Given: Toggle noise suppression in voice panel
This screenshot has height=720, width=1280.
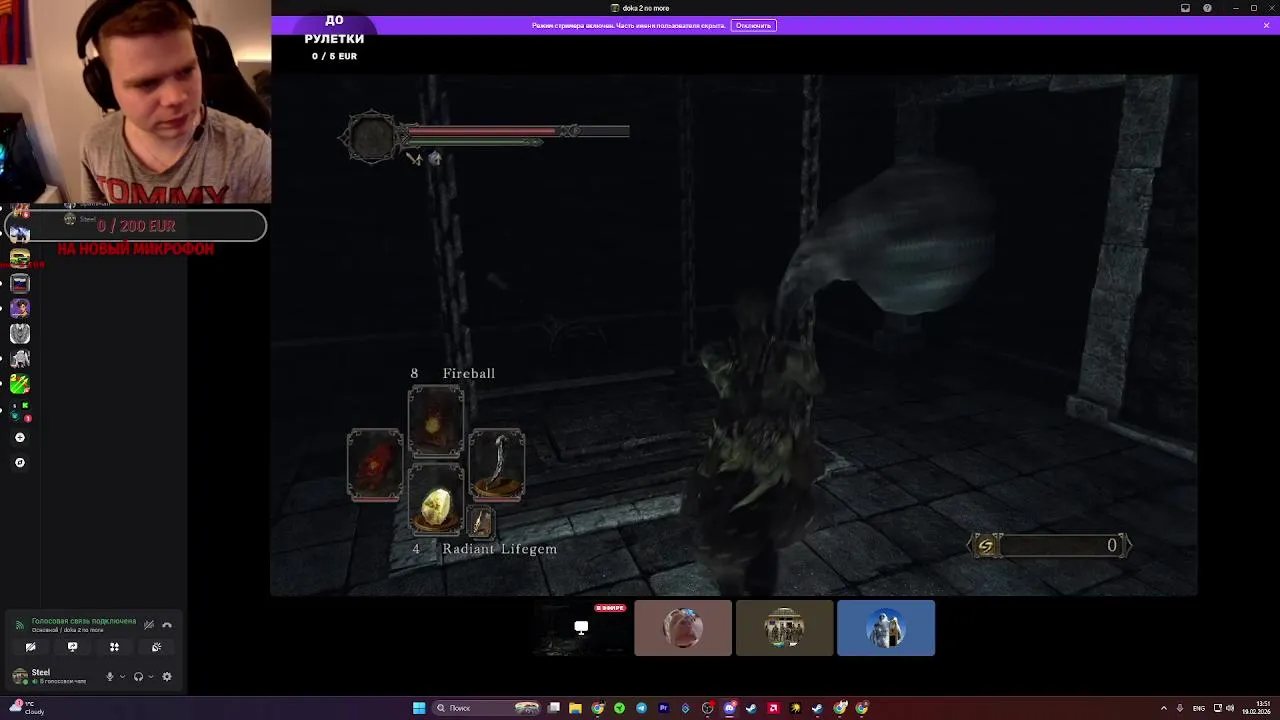Looking at the screenshot, I should tap(149, 625).
